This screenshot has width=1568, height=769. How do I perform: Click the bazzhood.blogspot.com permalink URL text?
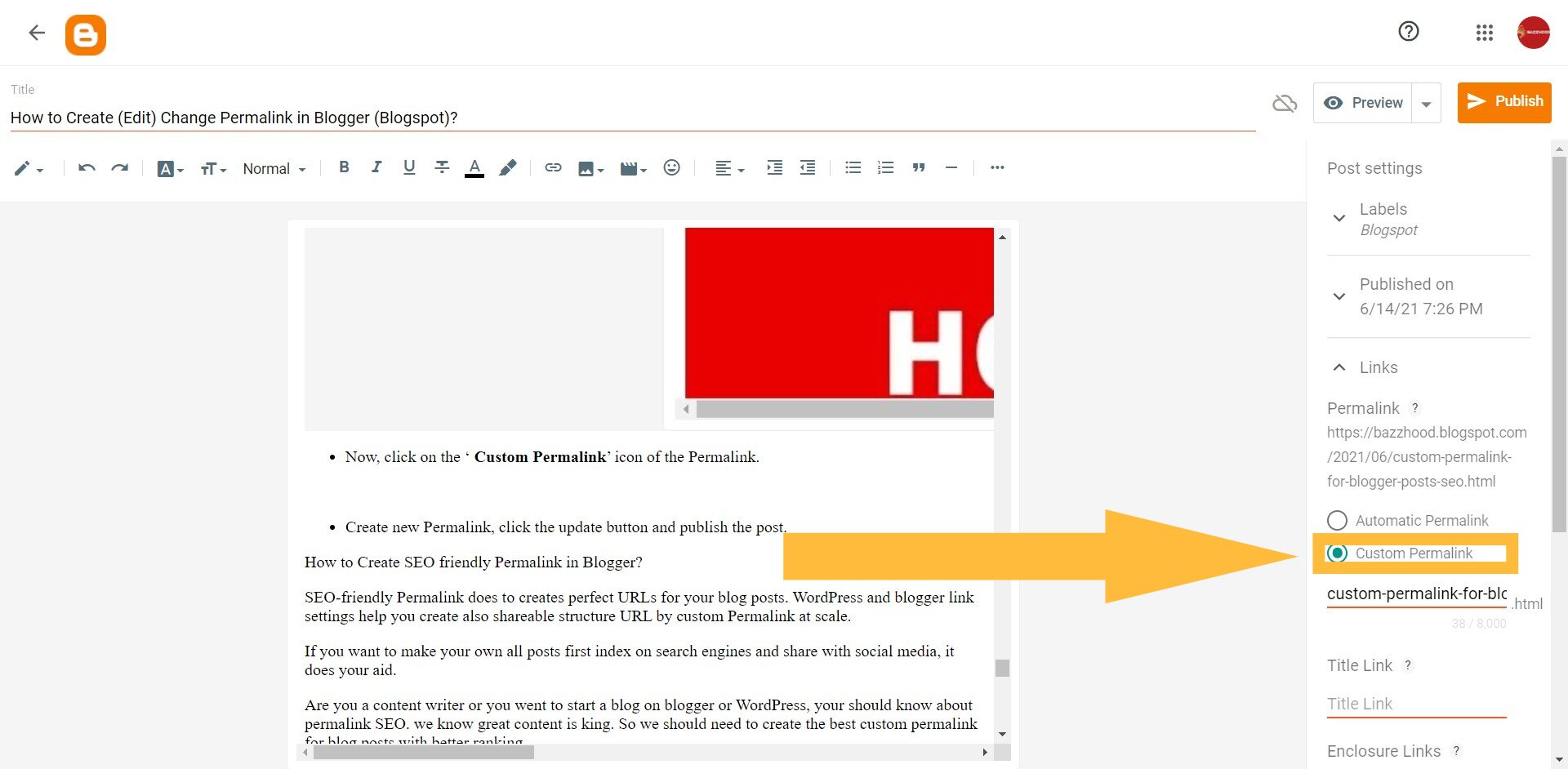coord(1427,456)
